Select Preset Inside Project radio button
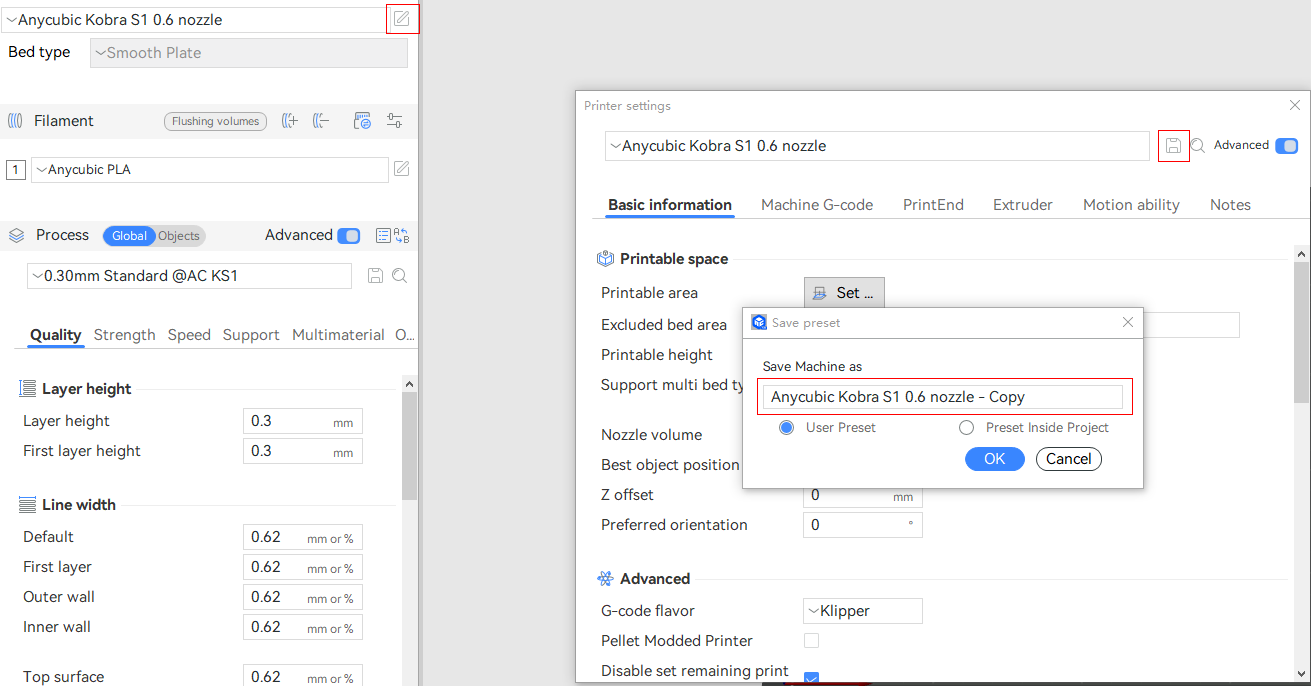The width and height of the screenshot is (1311, 686). (966, 428)
